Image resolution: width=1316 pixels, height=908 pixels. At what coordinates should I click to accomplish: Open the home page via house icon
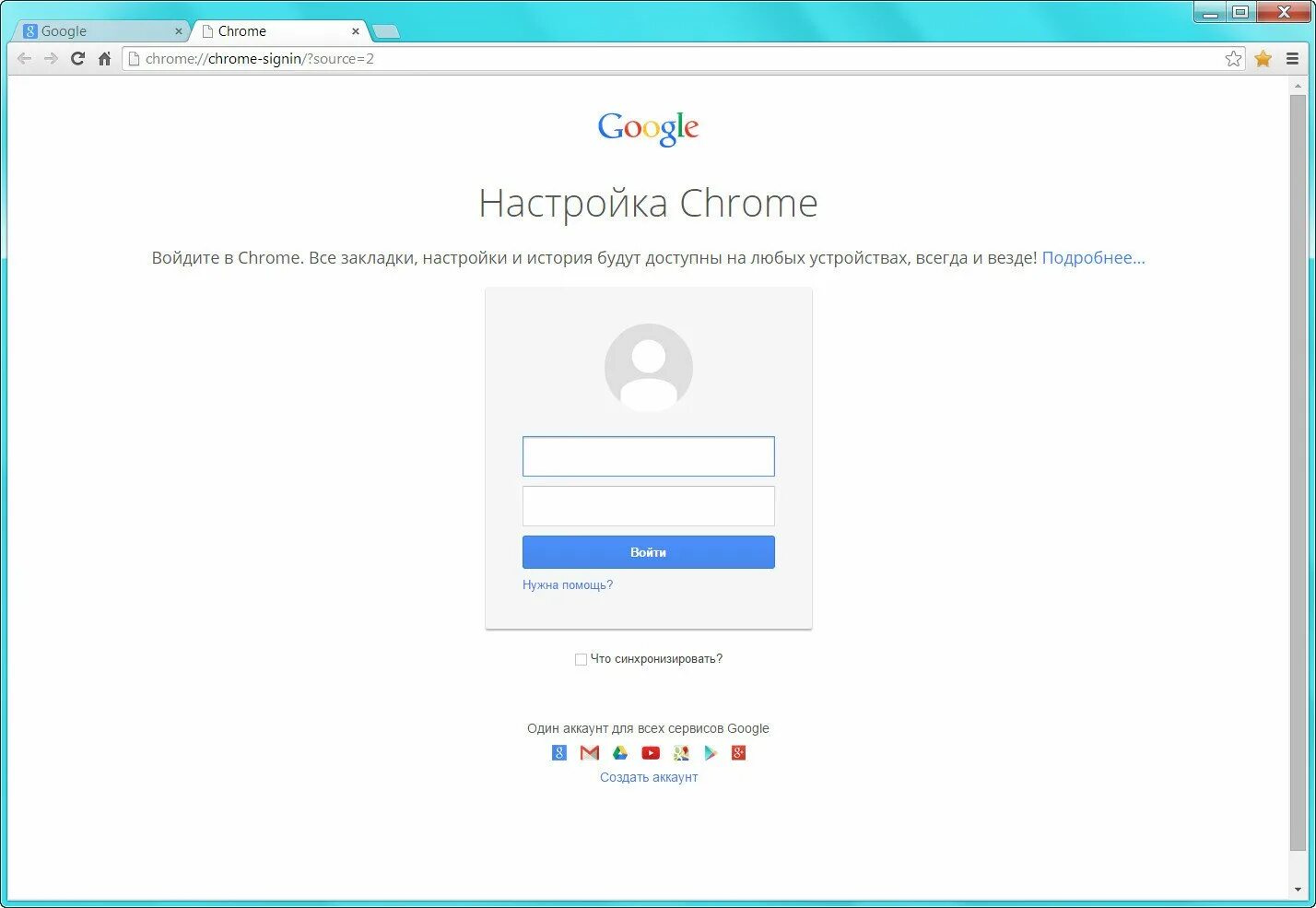[104, 58]
